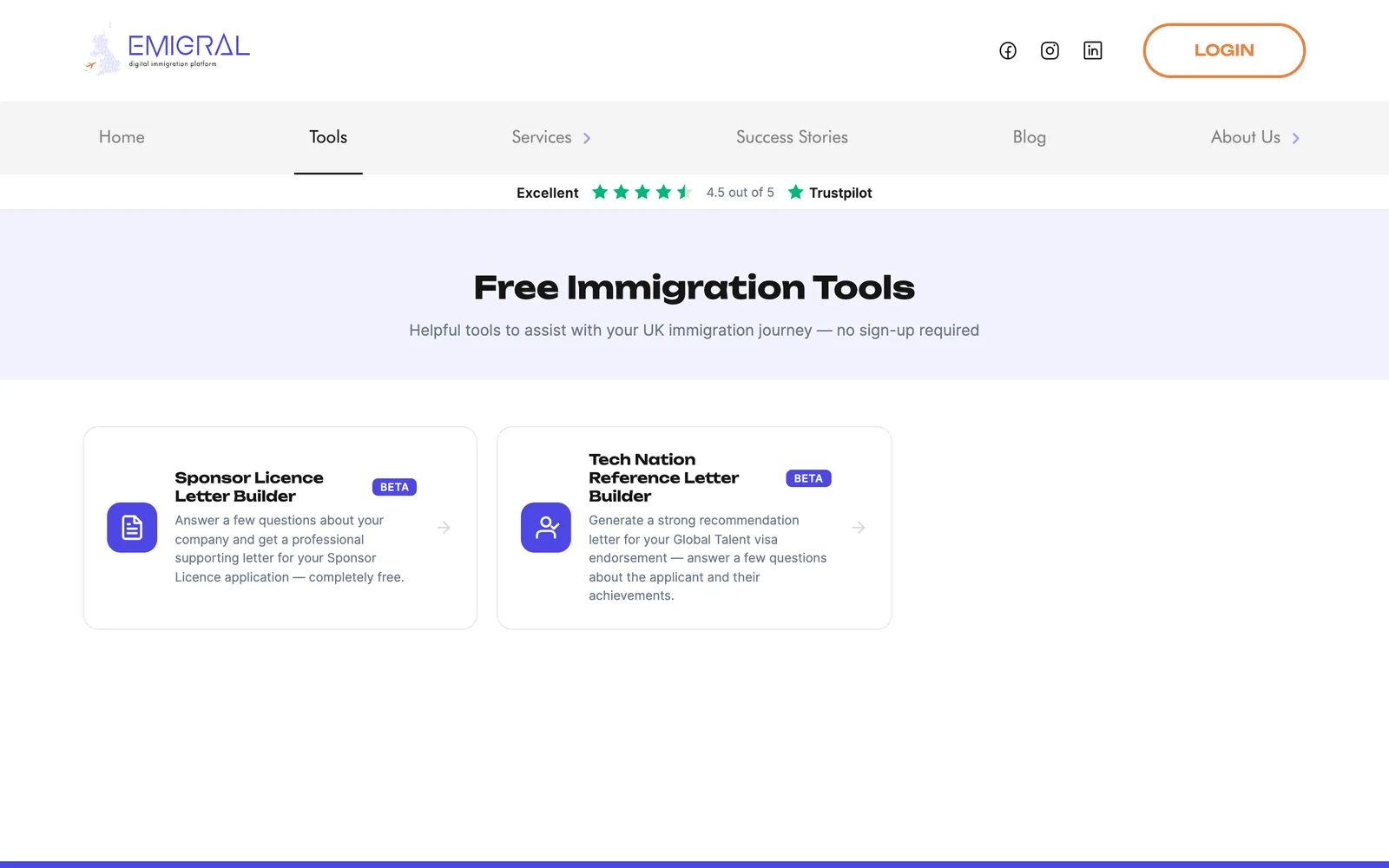Open the Success Stories page

pyautogui.click(x=792, y=137)
